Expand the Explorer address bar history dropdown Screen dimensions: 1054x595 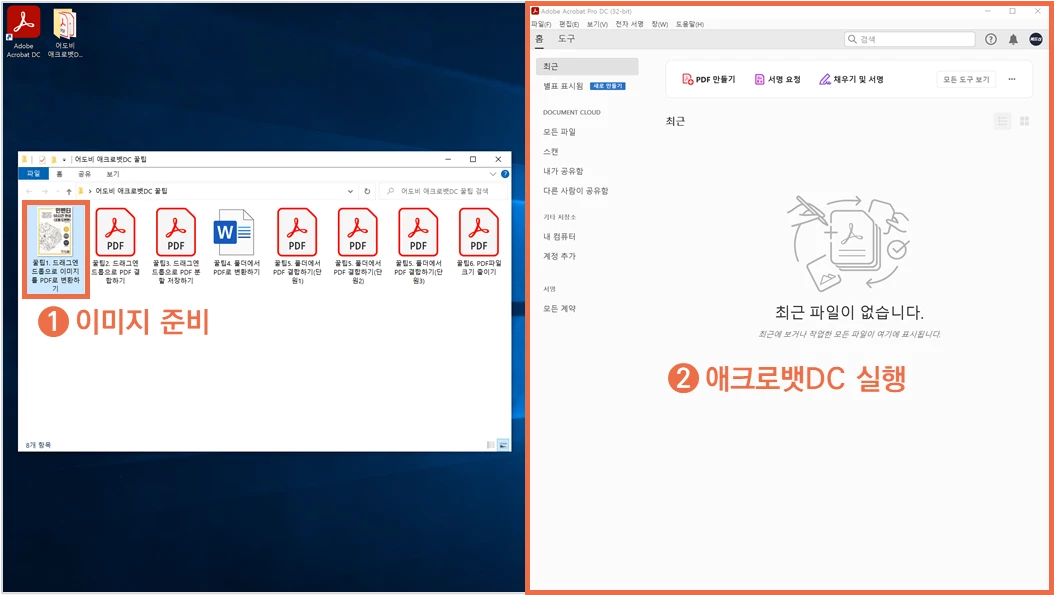pyautogui.click(x=350, y=192)
